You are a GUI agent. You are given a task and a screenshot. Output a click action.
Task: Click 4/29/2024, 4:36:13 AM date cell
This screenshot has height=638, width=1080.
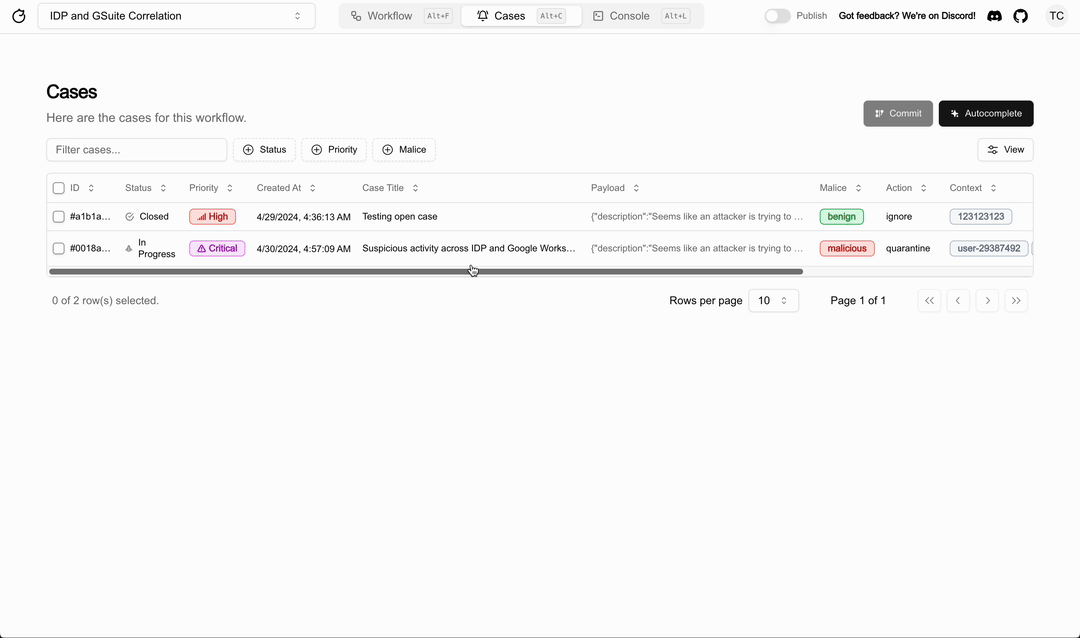point(304,216)
